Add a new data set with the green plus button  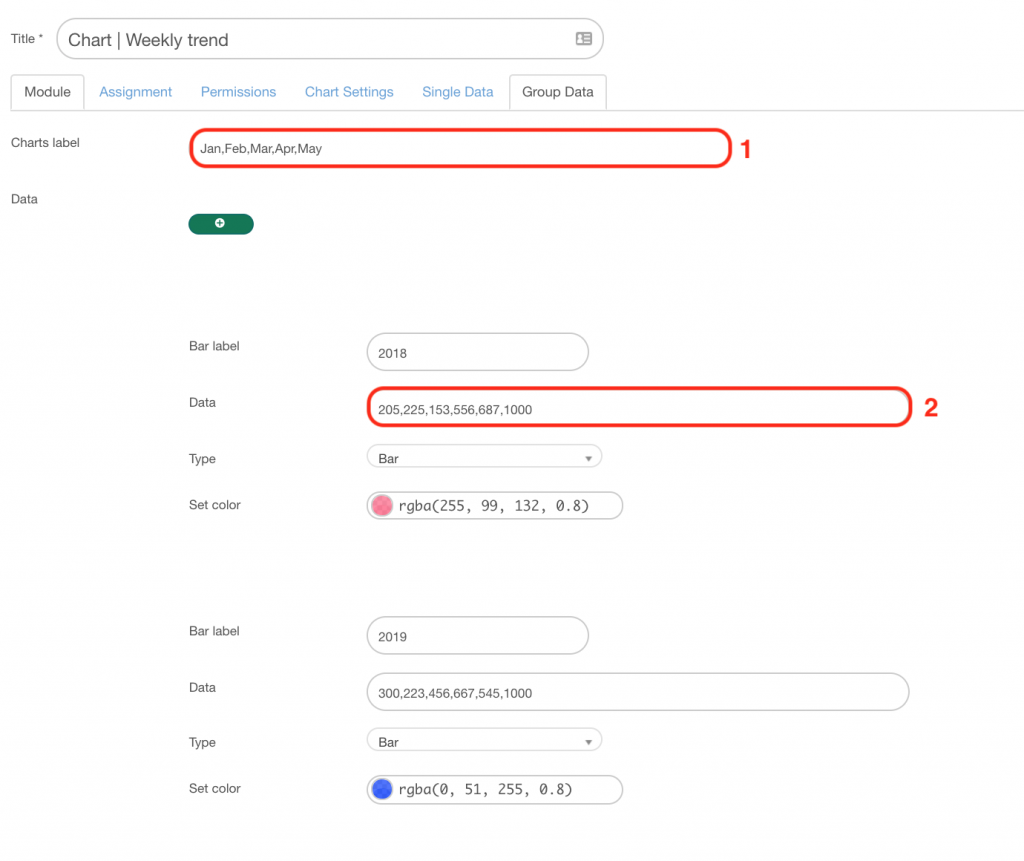click(x=221, y=223)
